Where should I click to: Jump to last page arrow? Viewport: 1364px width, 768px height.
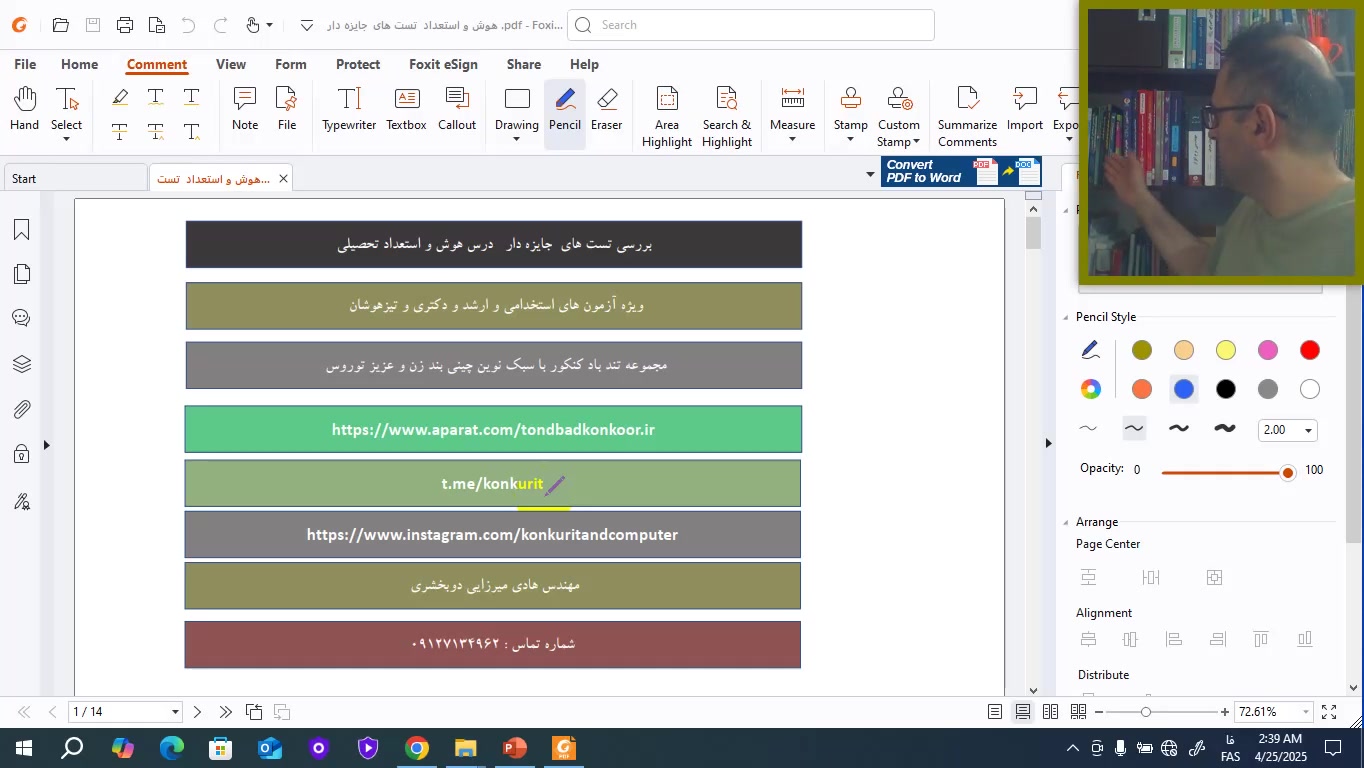click(x=225, y=712)
